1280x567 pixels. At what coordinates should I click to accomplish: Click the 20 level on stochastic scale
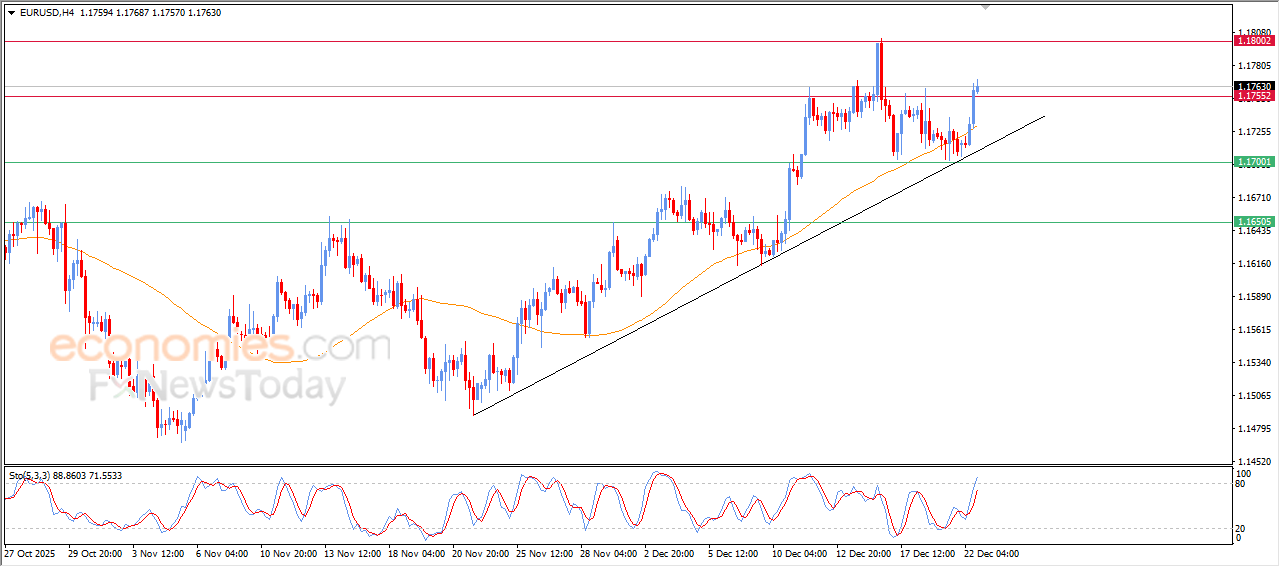pos(1243,527)
